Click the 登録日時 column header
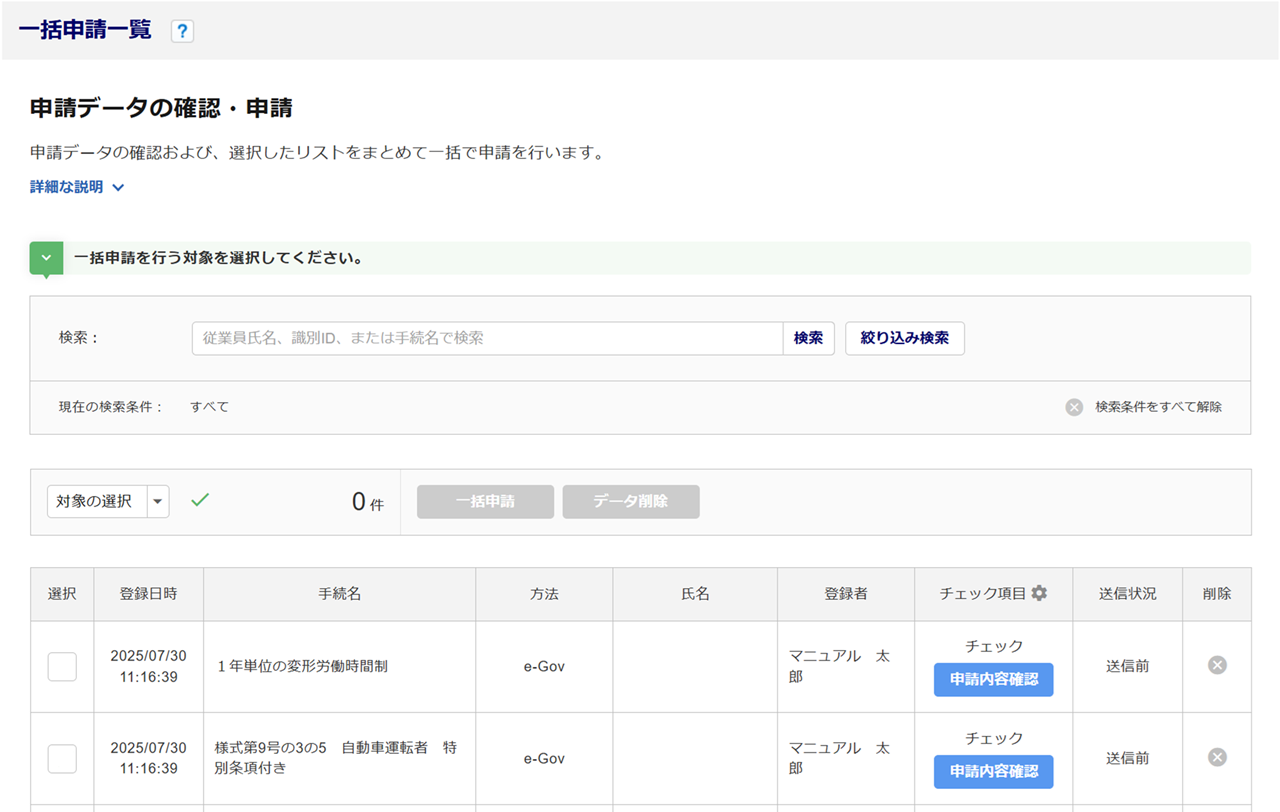The height and width of the screenshot is (812, 1280). pyautogui.click(x=148, y=594)
